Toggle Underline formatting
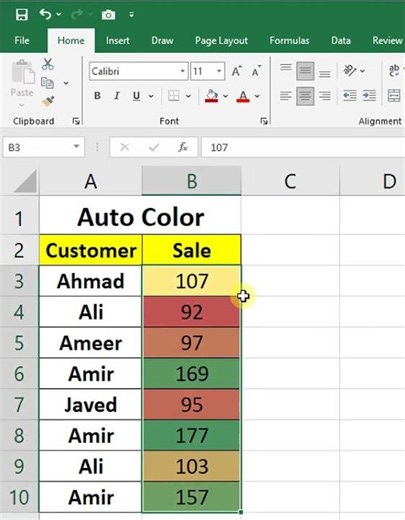The width and height of the screenshot is (405, 520). [136, 96]
